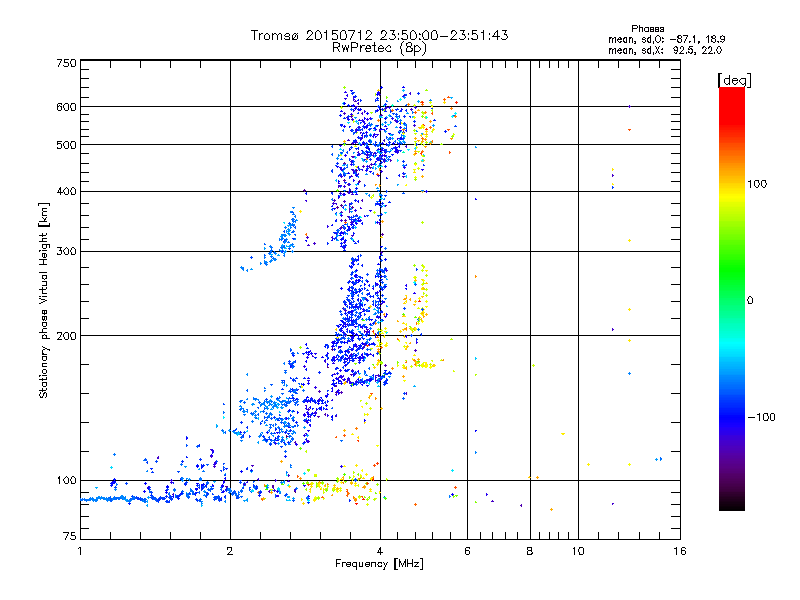Click y-axis tick label '400'

(67, 191)
